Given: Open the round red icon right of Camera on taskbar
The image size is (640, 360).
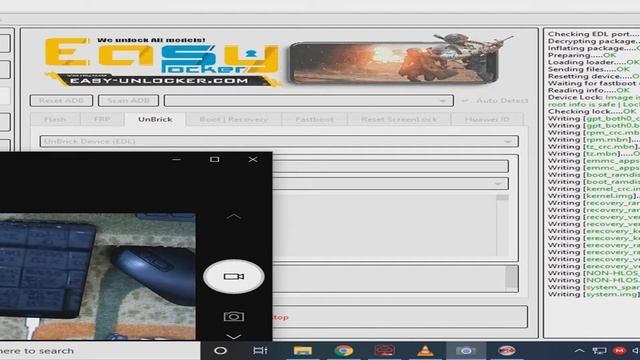Looking at the screenshot, I should [507, 351].
